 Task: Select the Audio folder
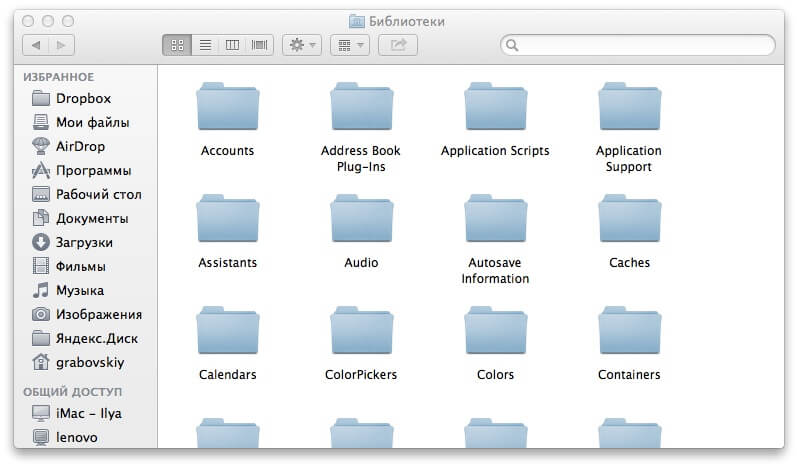[361, 231]
